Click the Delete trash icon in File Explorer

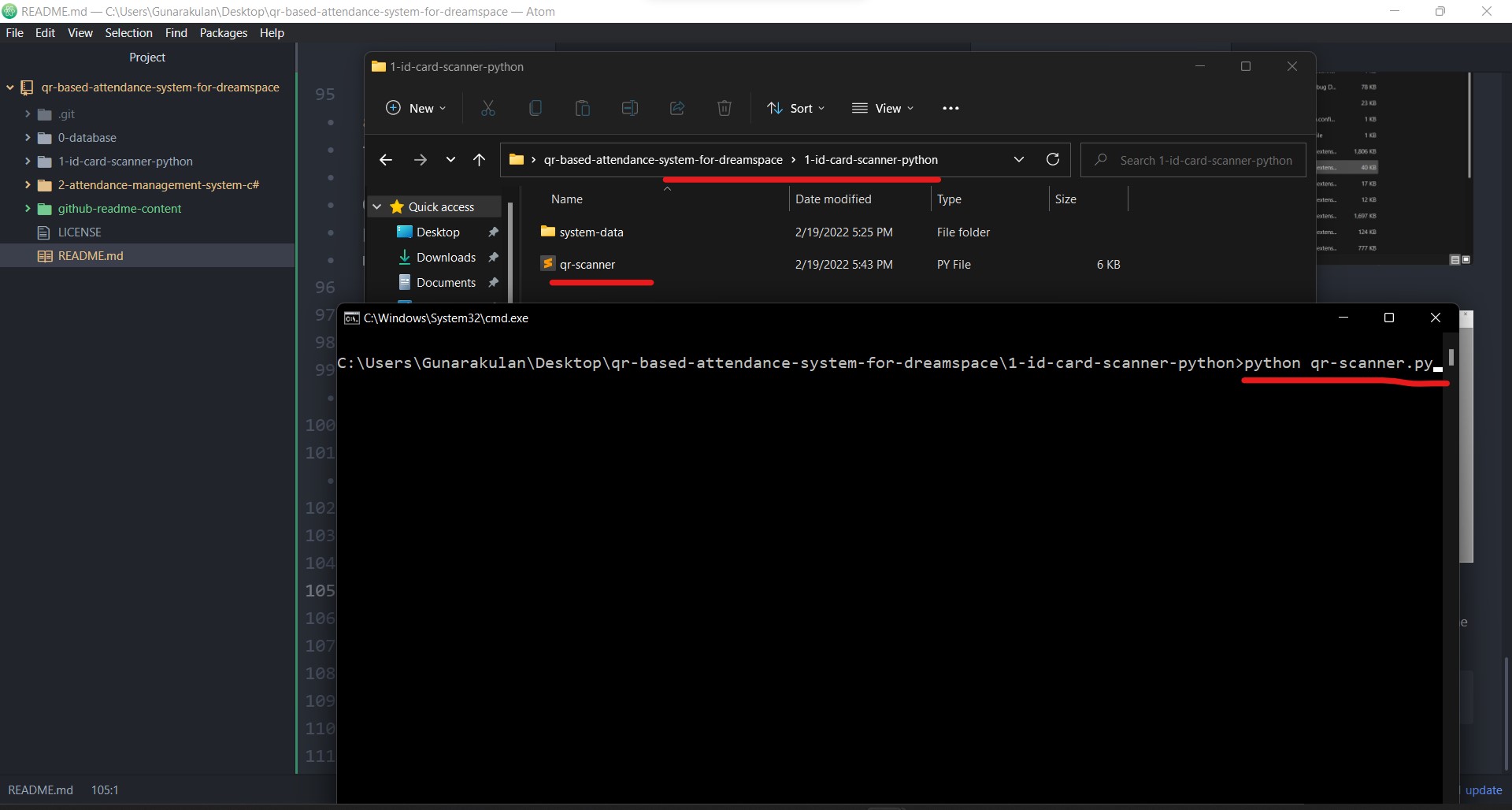coord(724,108)
